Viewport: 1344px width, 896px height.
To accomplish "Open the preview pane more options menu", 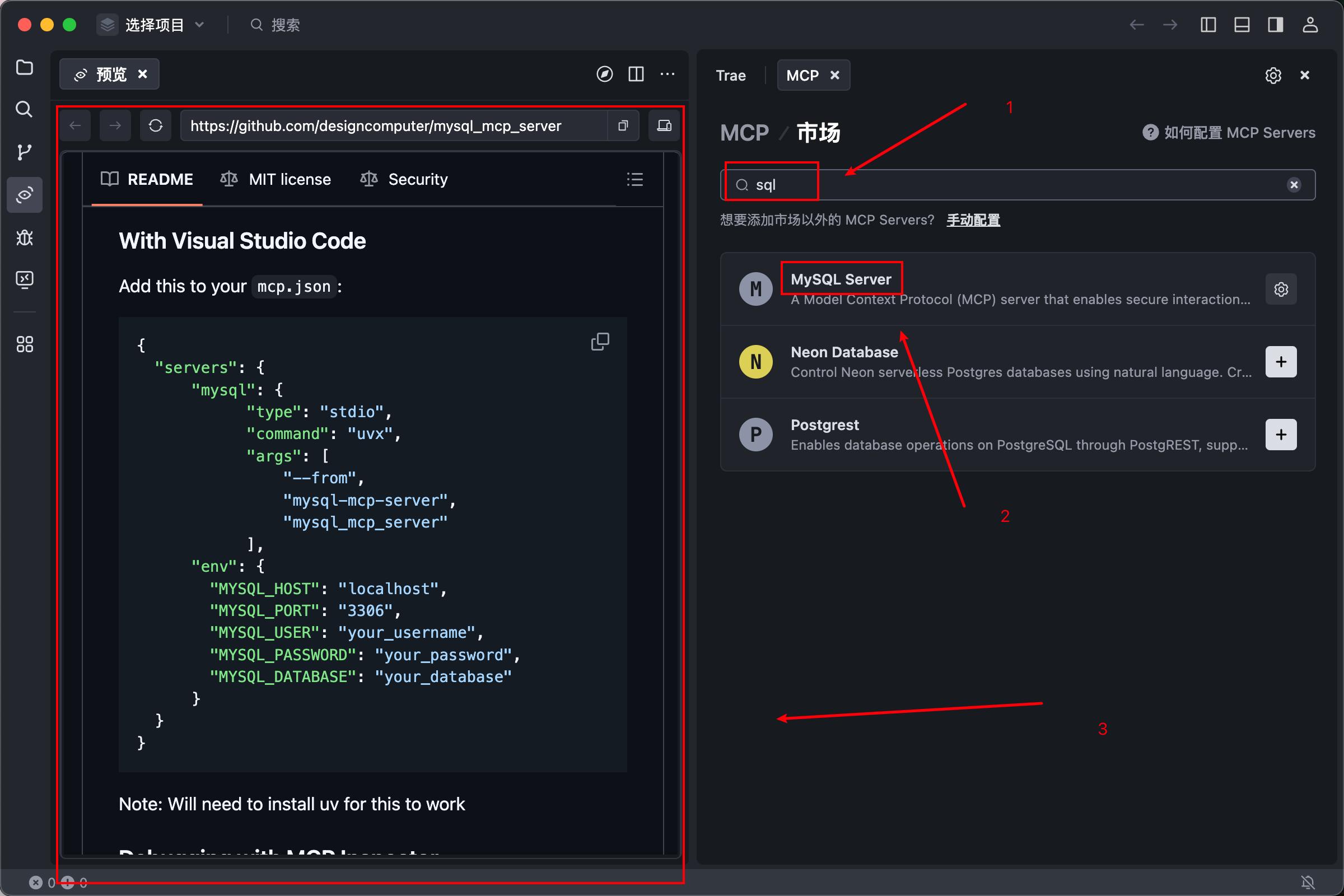I will pos(667,74).
